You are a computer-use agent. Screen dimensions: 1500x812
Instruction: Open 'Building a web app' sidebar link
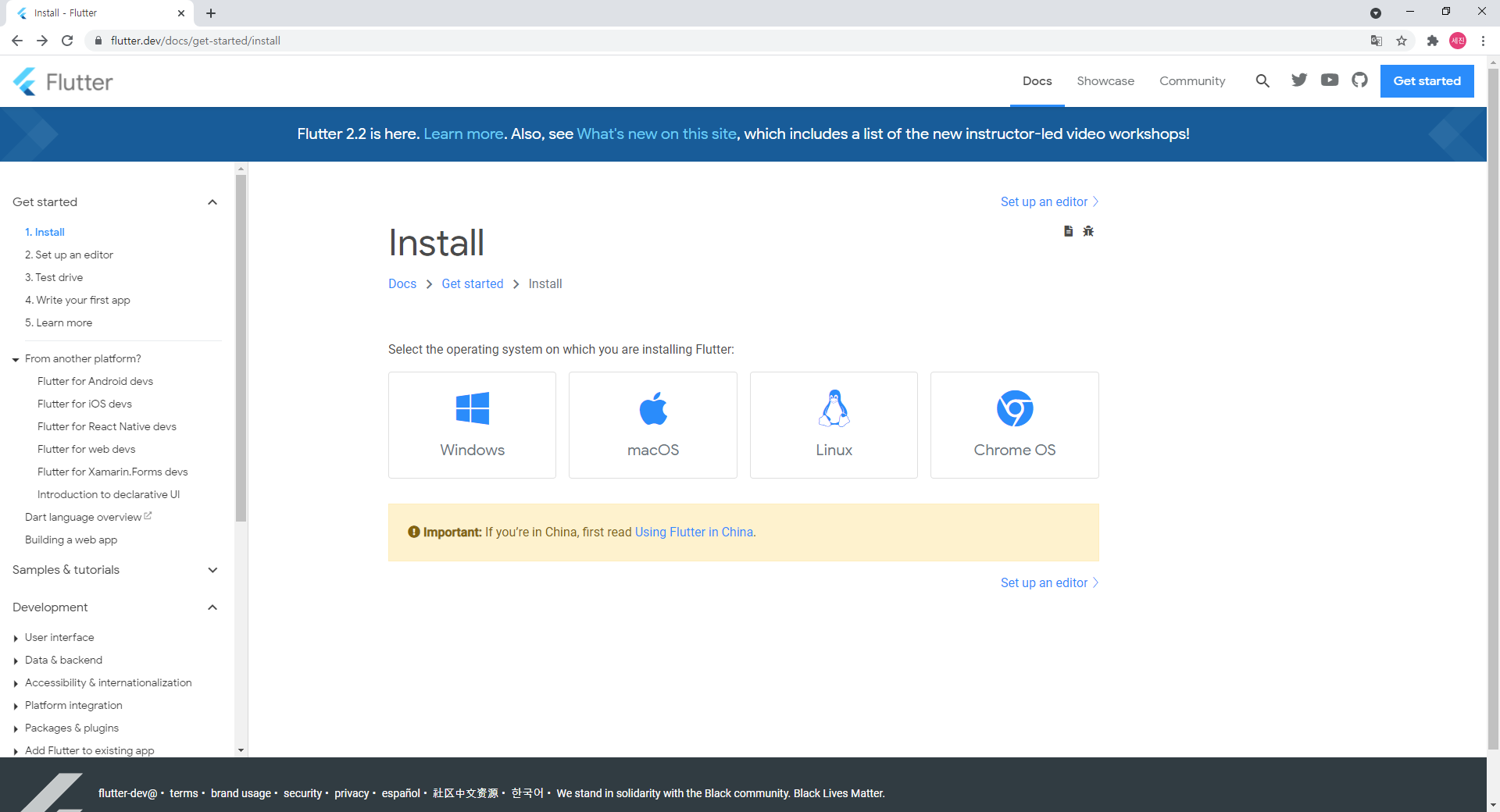[71, 540]
